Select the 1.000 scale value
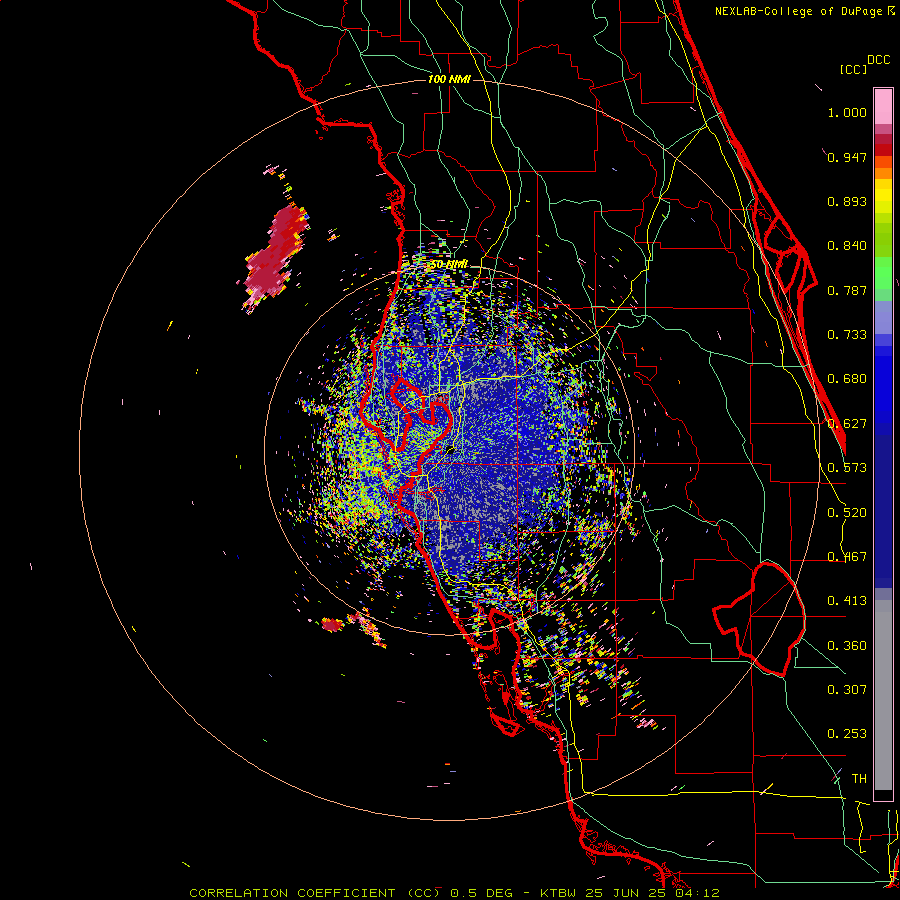The height and width of the screenshot is (900, 900). [x=847, y=112]
